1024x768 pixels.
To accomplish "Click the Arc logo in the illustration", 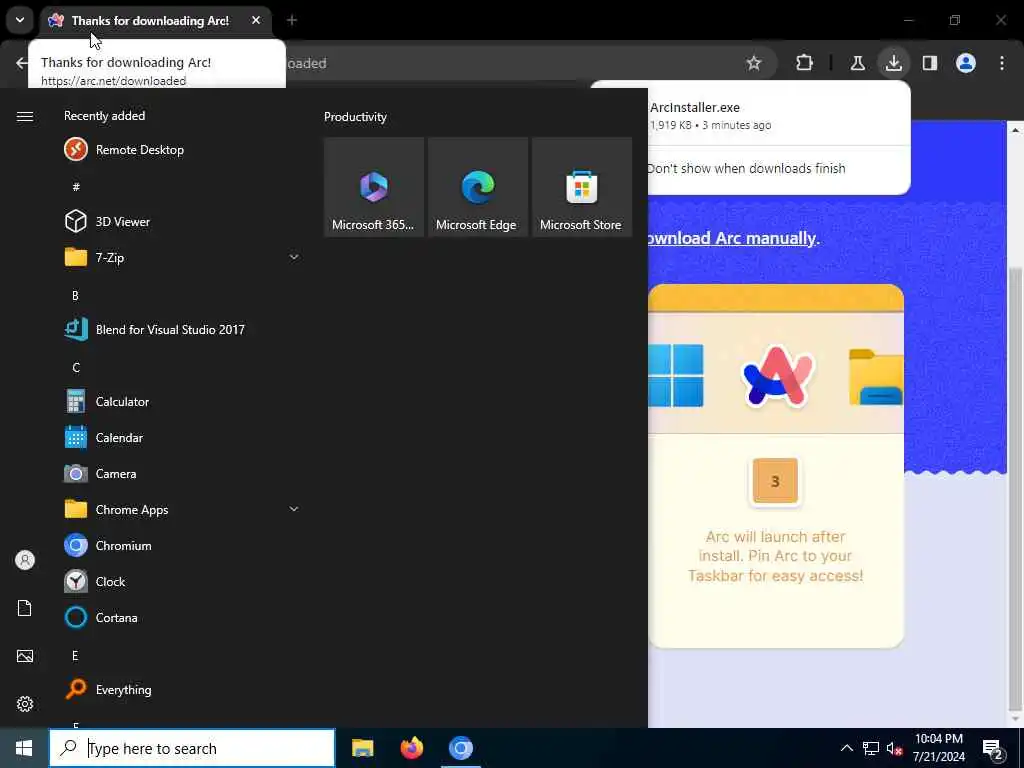I will pos(776,376).
